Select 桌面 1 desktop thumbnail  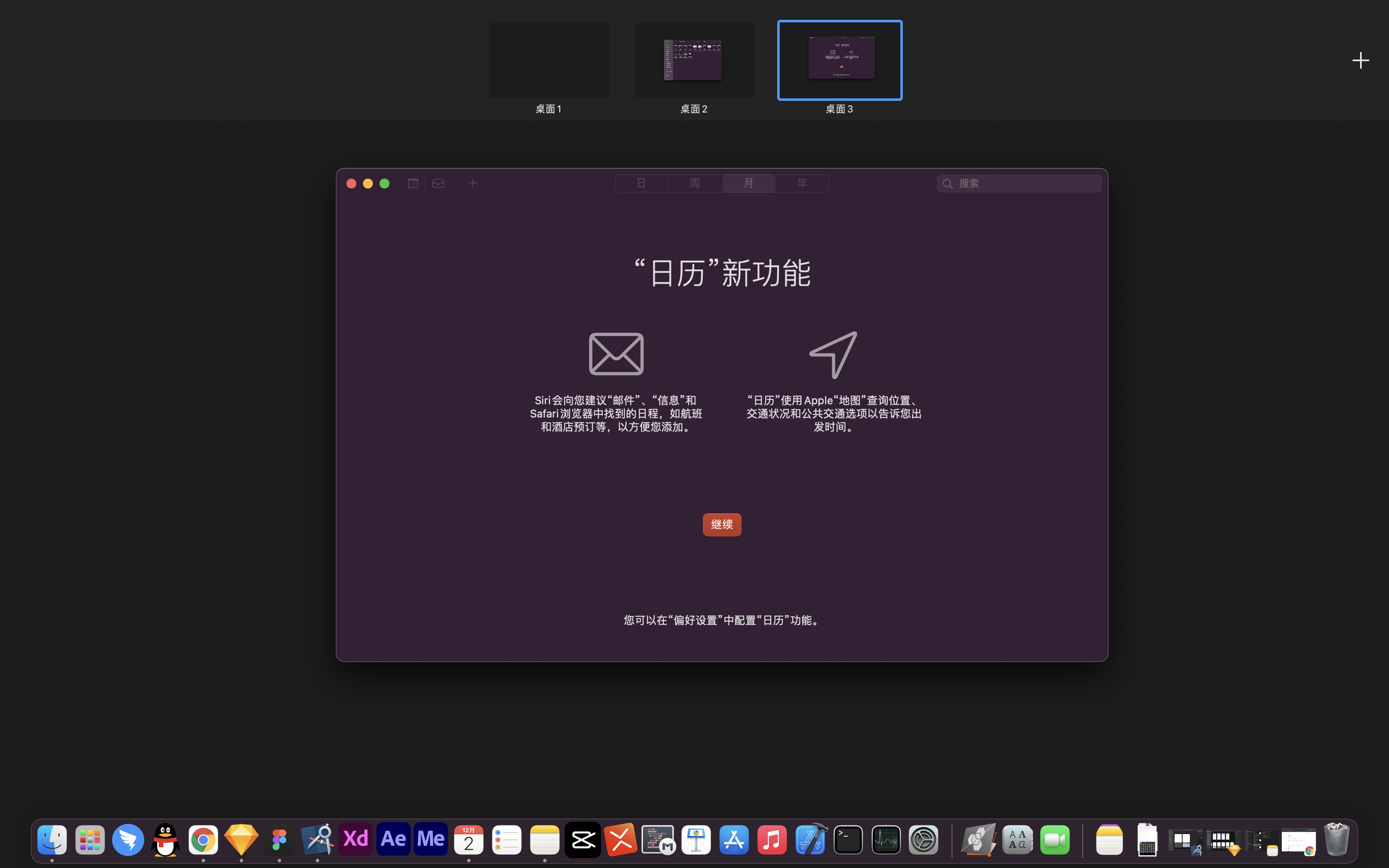[549, 60]
